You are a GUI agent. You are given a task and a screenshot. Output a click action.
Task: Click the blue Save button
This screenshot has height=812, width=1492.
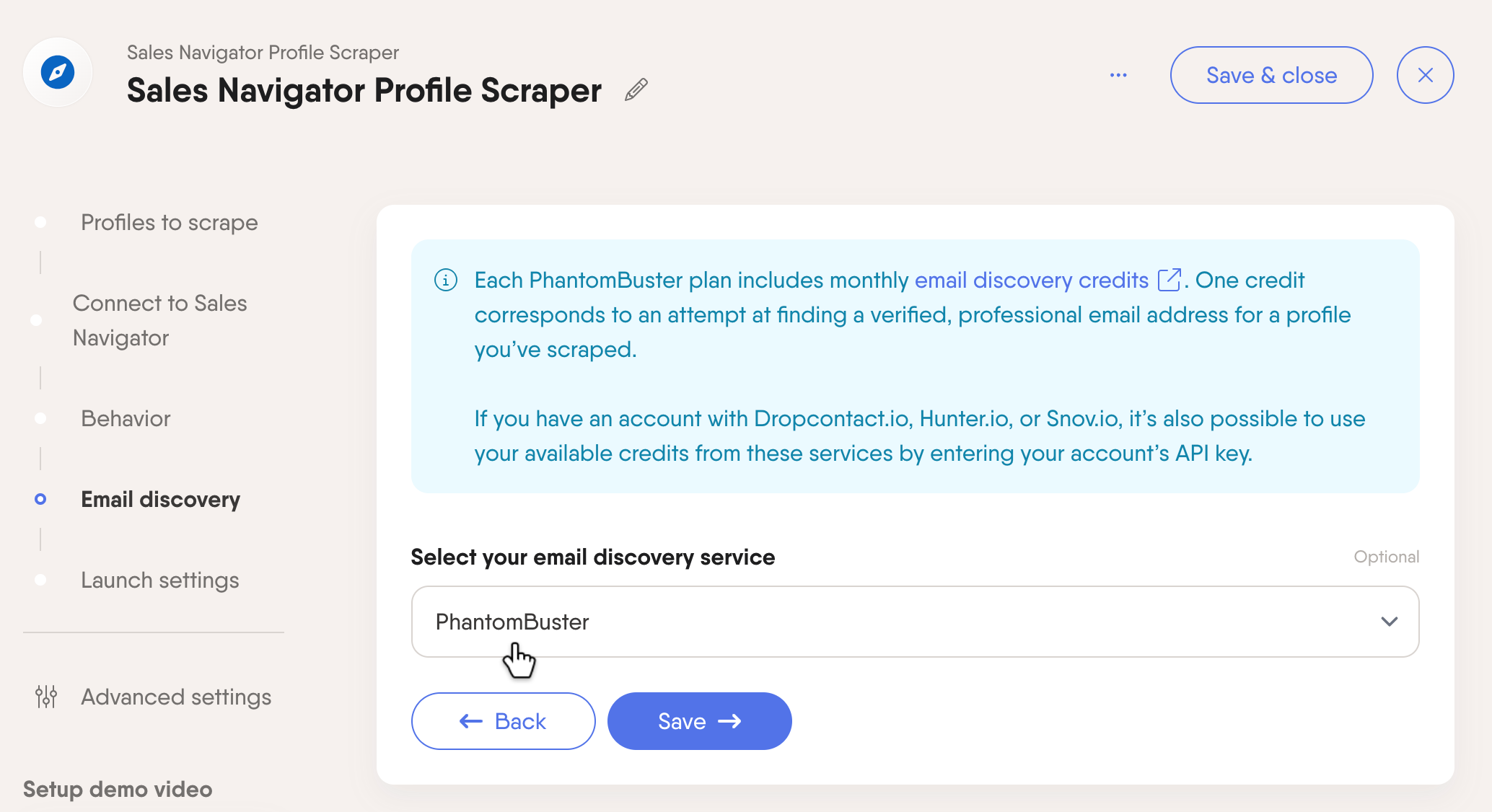pos(699,721)
